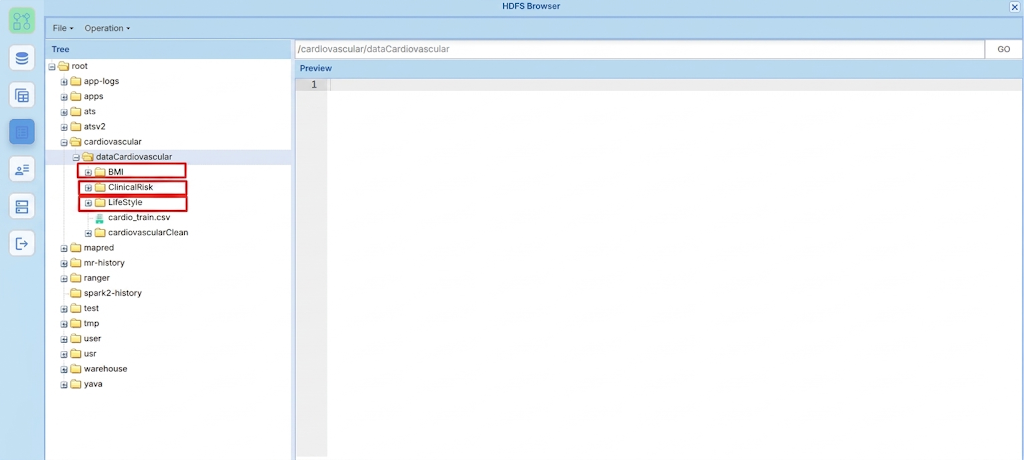
Task: Open the Operation menu
Action: click(107, 28)
